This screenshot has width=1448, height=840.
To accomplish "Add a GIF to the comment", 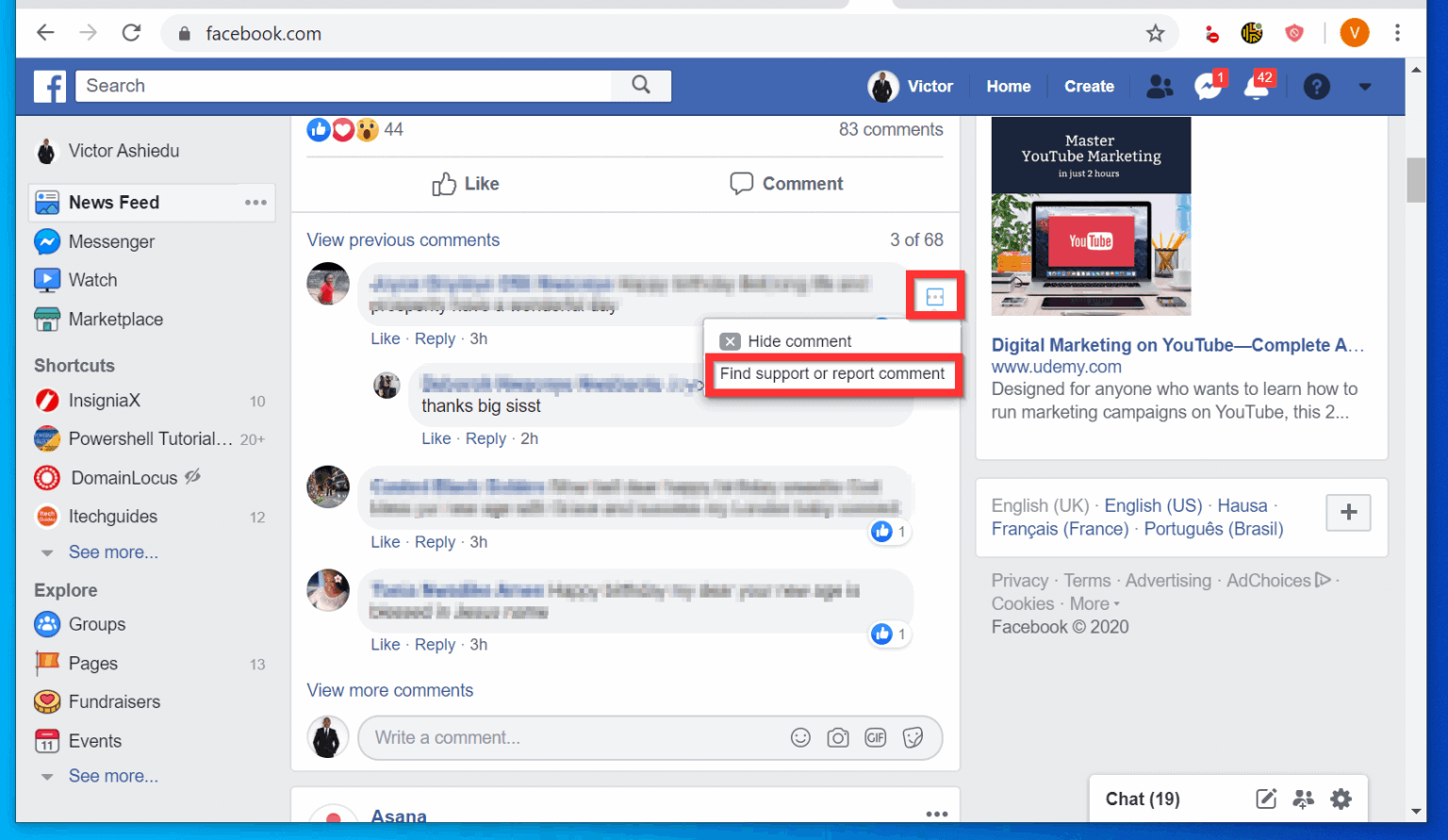I will pos(875,738).
